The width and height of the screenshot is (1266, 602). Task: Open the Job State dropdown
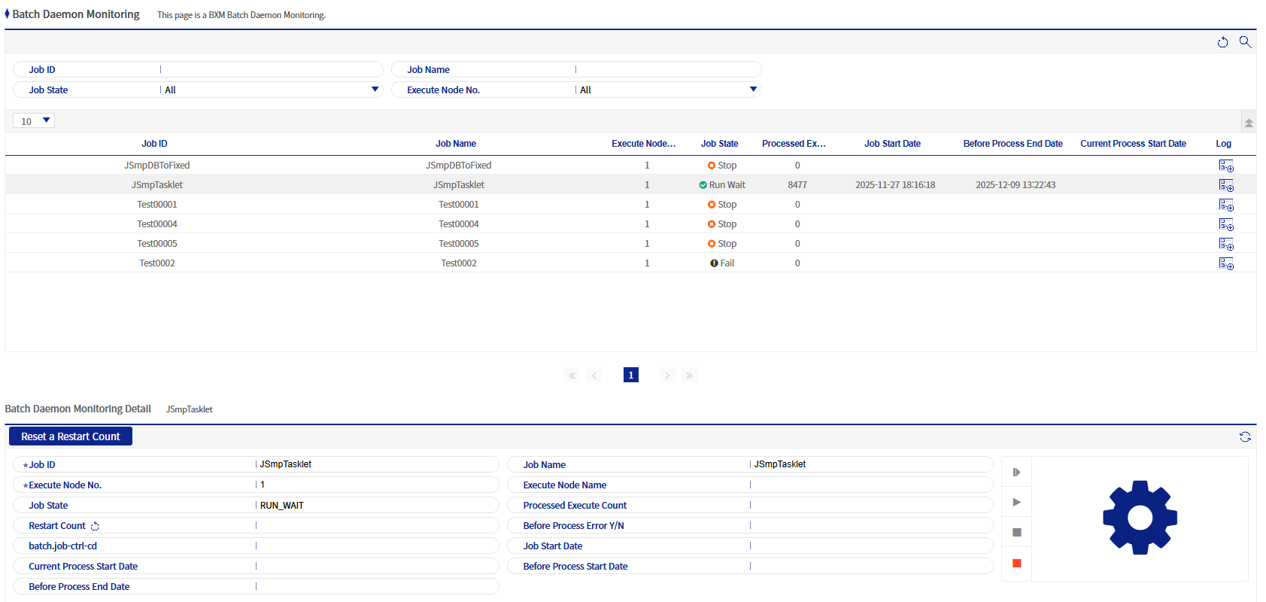[x=270, y=90]
